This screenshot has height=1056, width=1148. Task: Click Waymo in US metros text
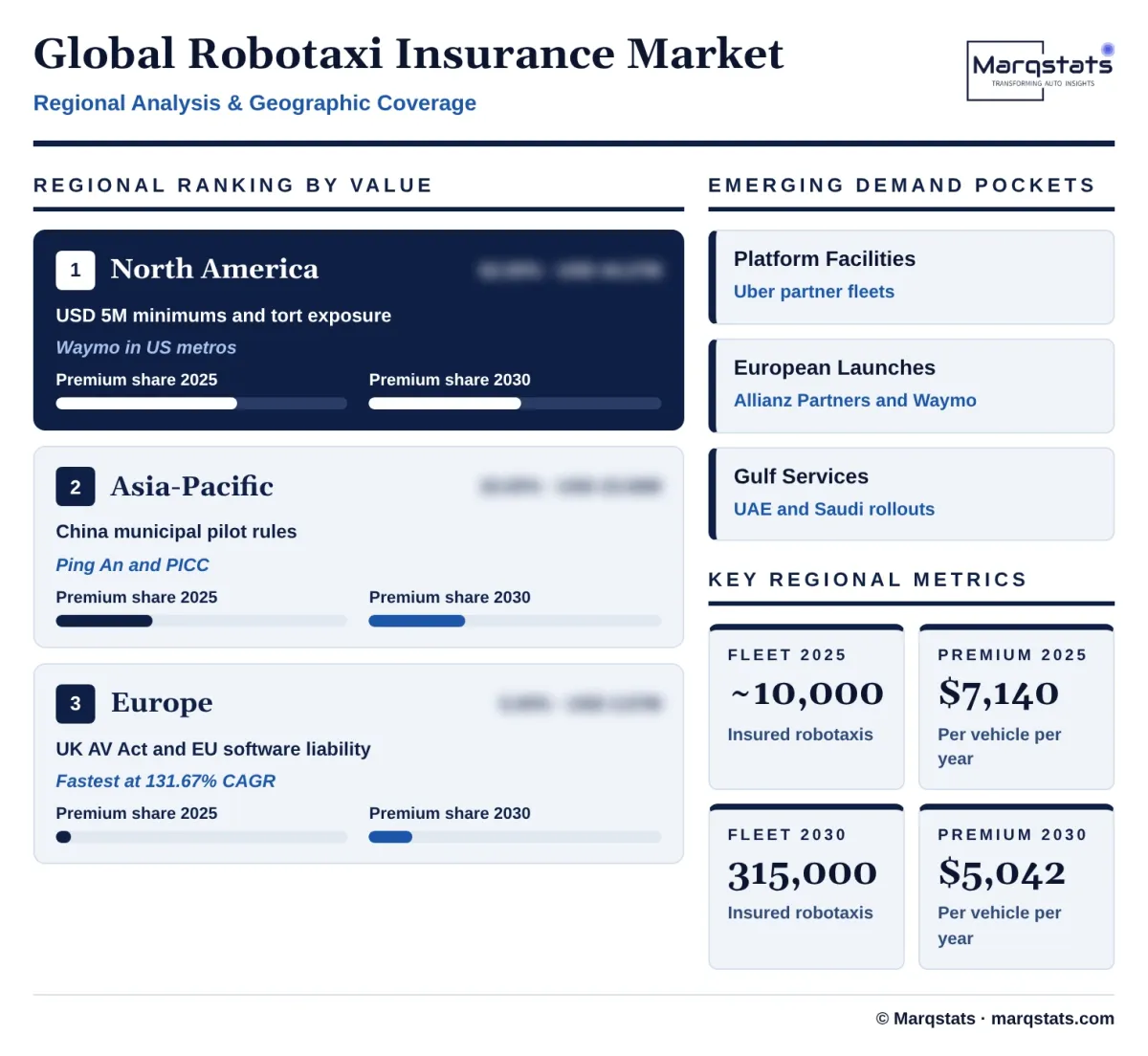coord(146,347)
